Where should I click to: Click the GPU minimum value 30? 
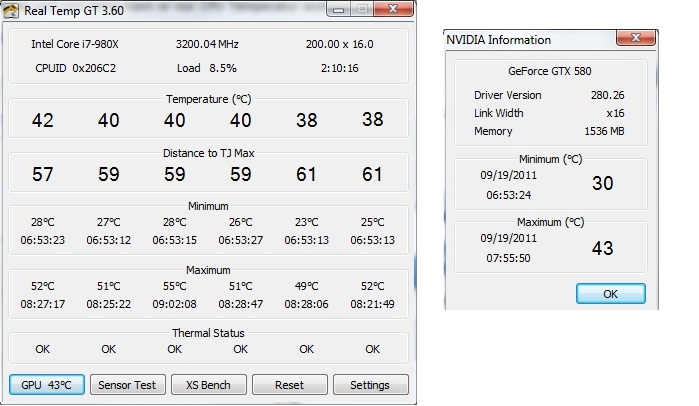click(x=603, y=183)
